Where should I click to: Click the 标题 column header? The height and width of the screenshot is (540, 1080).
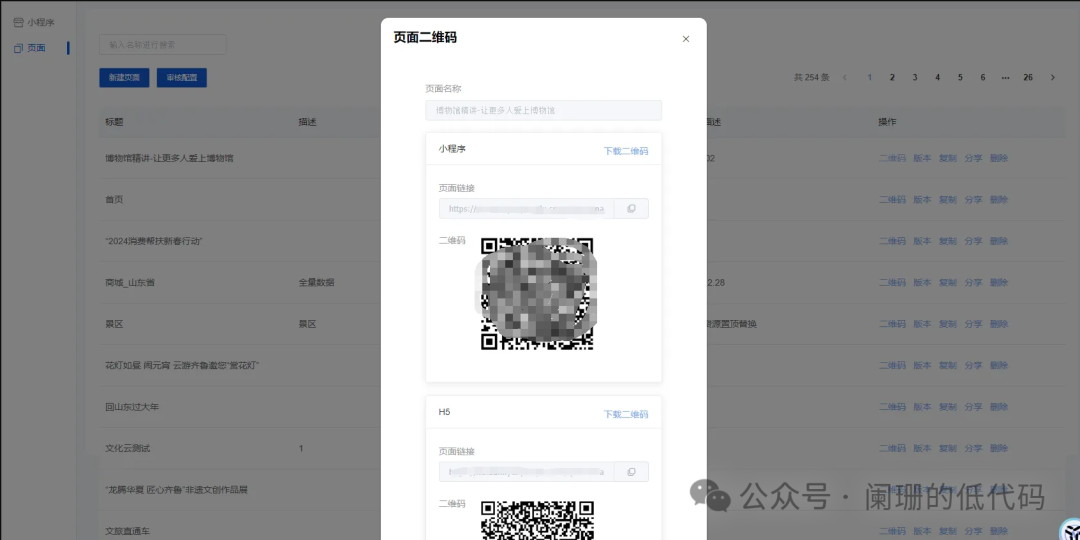114,122
